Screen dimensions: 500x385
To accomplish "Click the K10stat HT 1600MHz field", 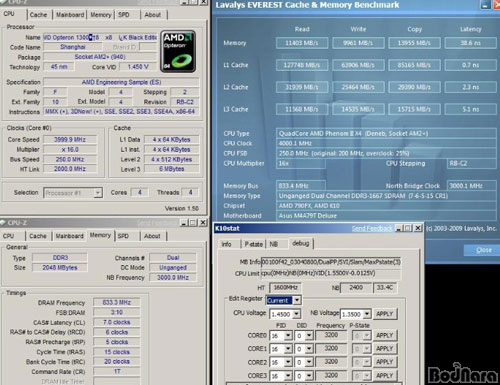I will (285, 287).
